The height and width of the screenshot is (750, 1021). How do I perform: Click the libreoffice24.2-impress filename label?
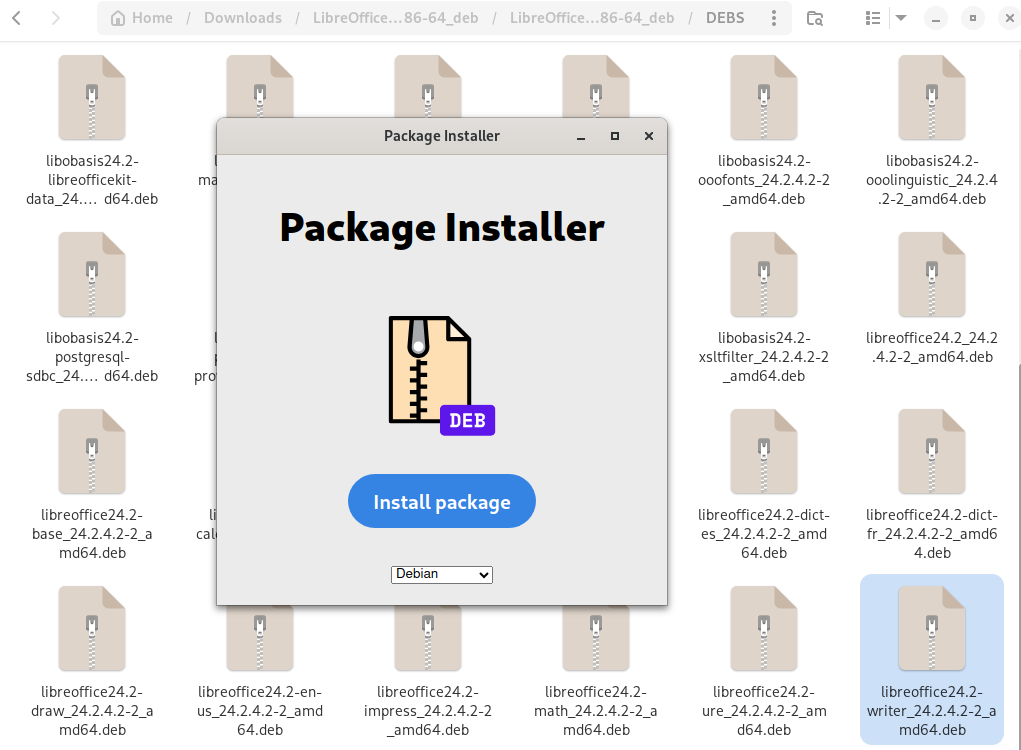coord(428,712)
